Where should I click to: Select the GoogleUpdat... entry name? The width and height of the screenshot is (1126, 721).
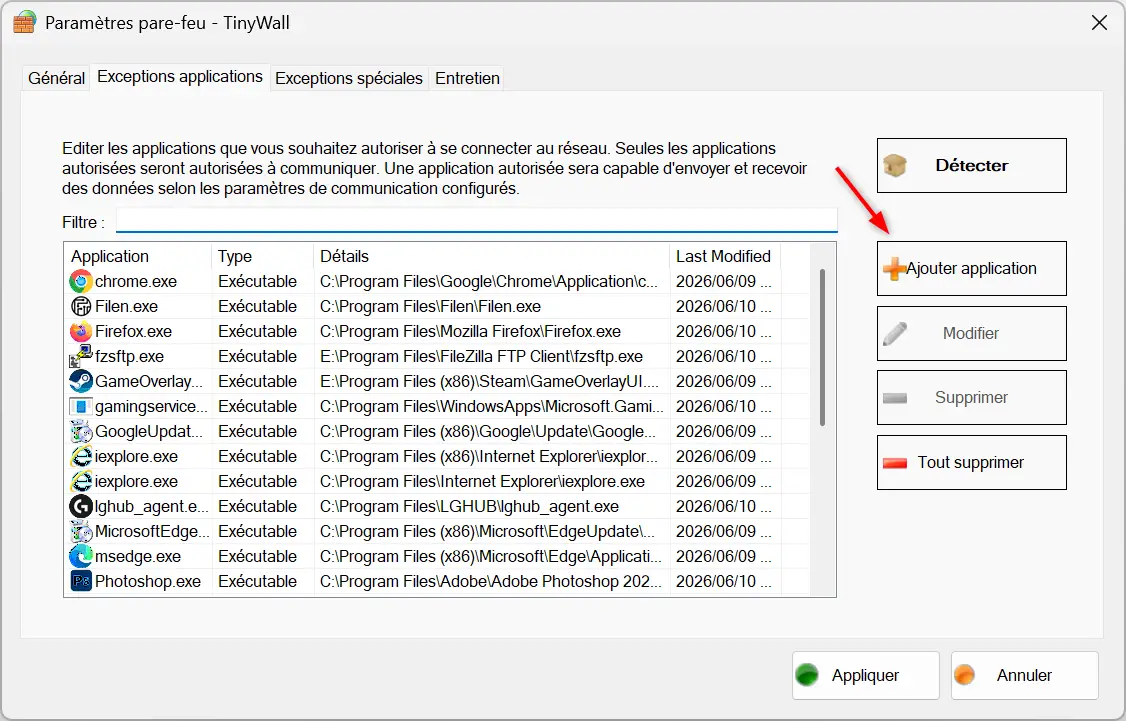149,432
